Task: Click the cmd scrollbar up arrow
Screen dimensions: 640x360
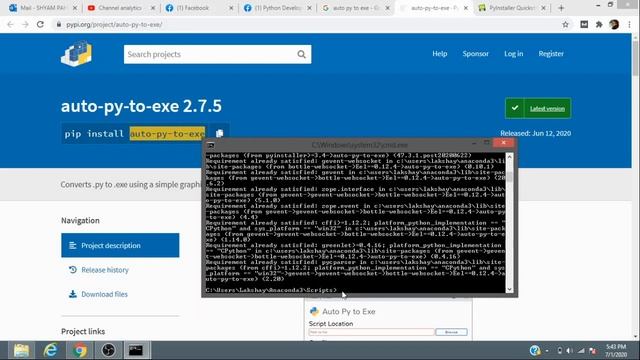Action: (x=509, y=157)
